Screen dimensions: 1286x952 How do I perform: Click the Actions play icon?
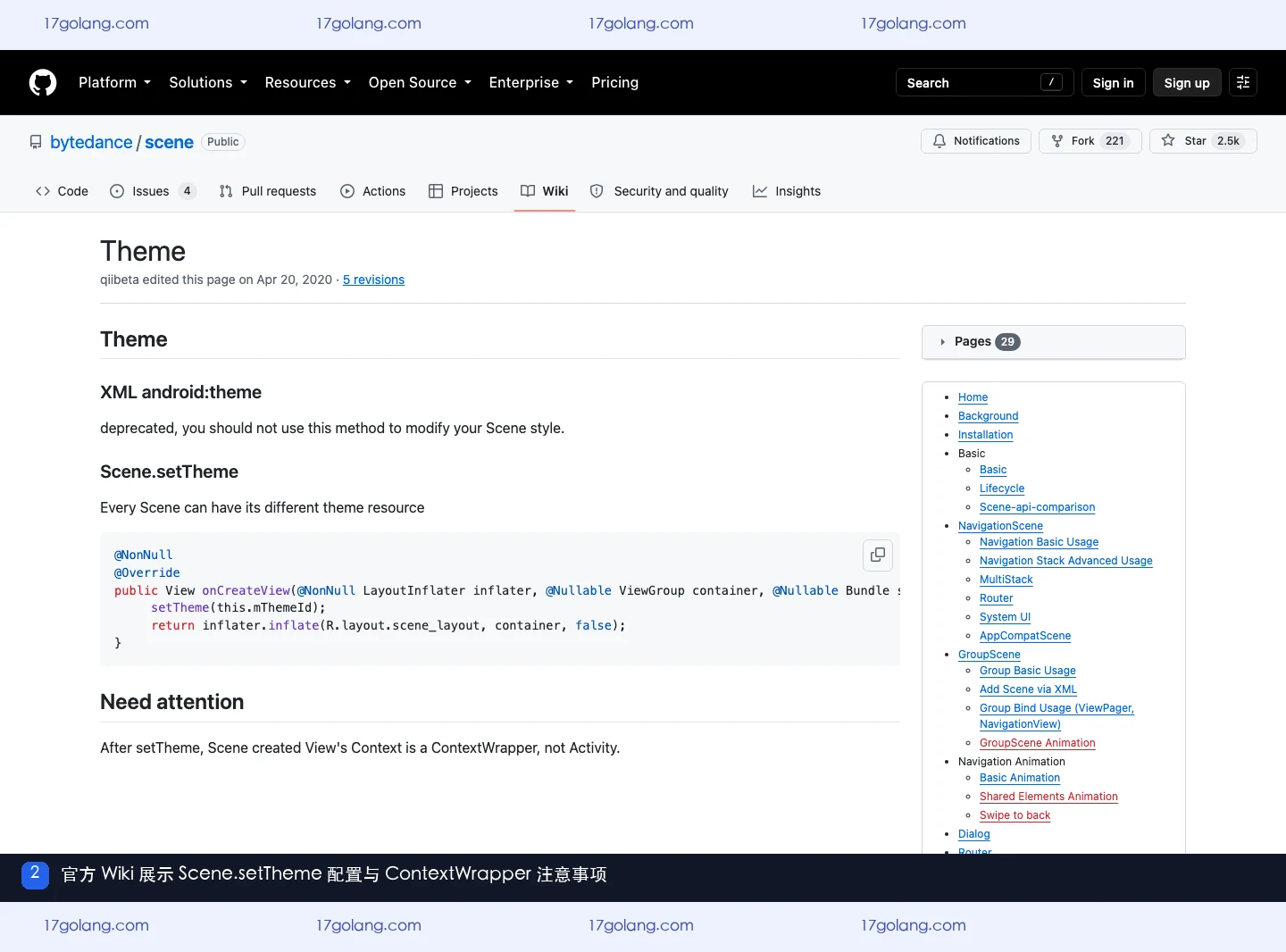[x=347, y=191]
